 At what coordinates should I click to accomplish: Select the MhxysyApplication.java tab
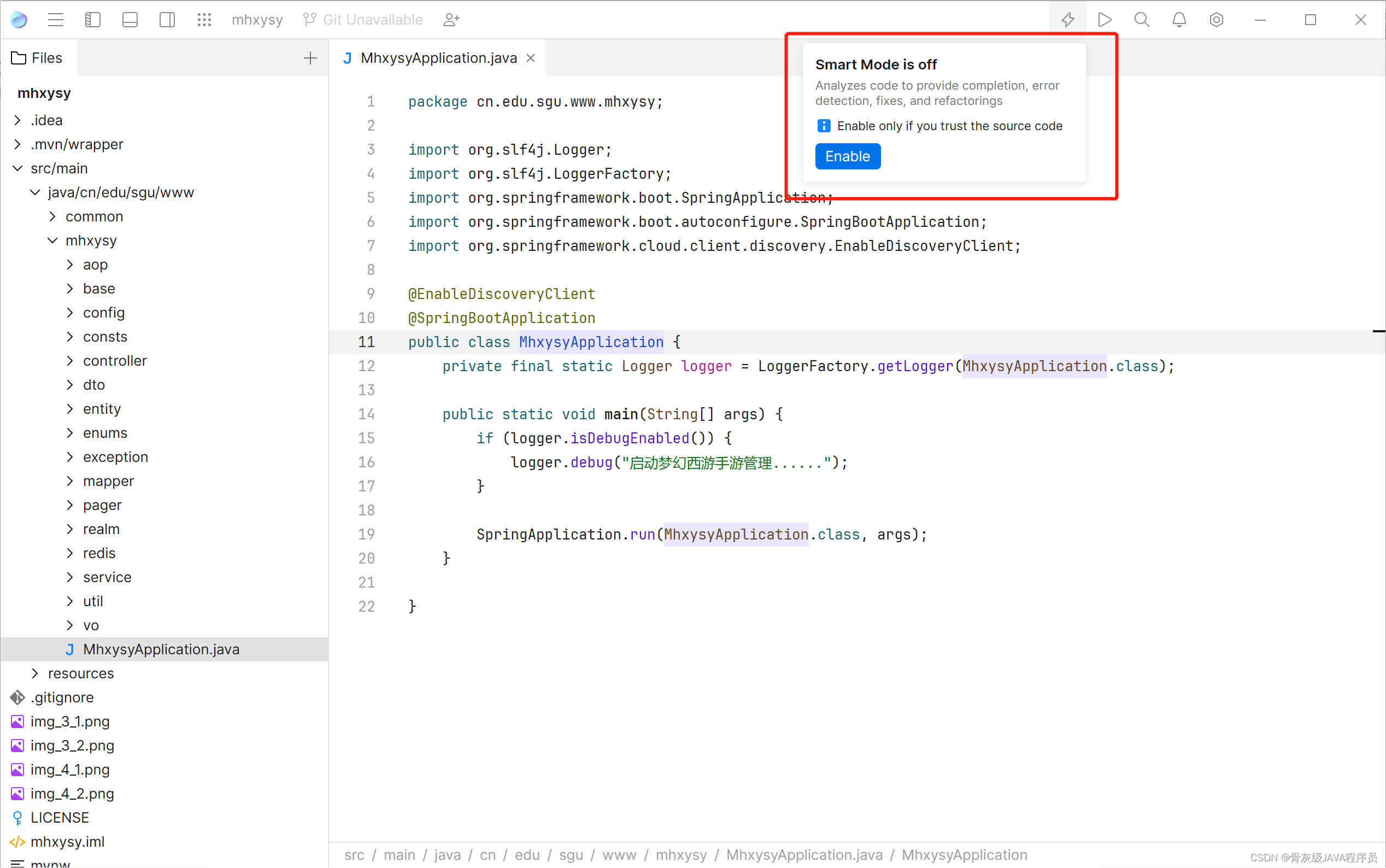tap(438, 57)
